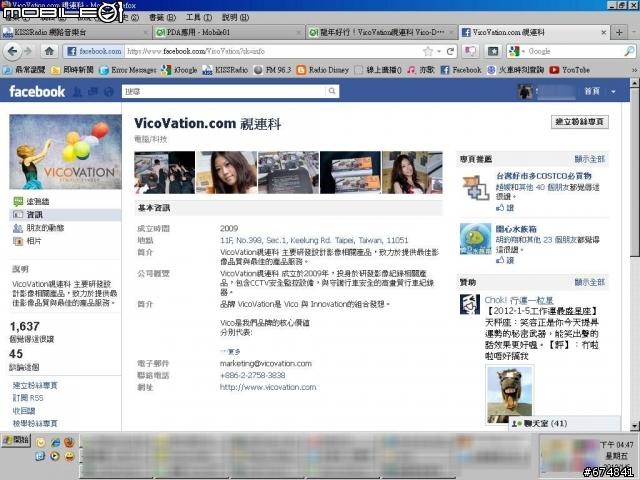Open bookmarks toolbar star-box icon

(493, 51)
